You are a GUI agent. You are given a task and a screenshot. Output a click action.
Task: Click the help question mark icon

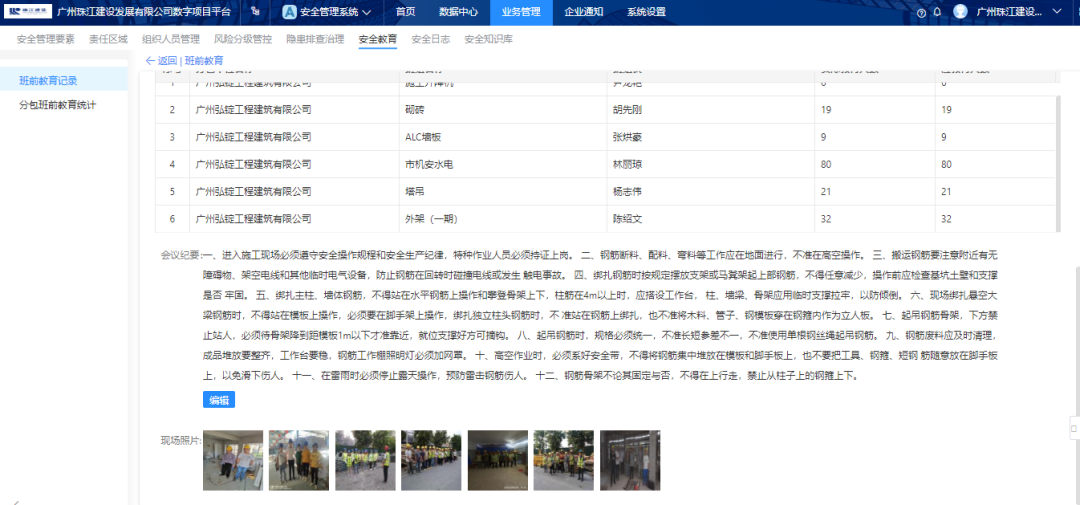(921, 12)
